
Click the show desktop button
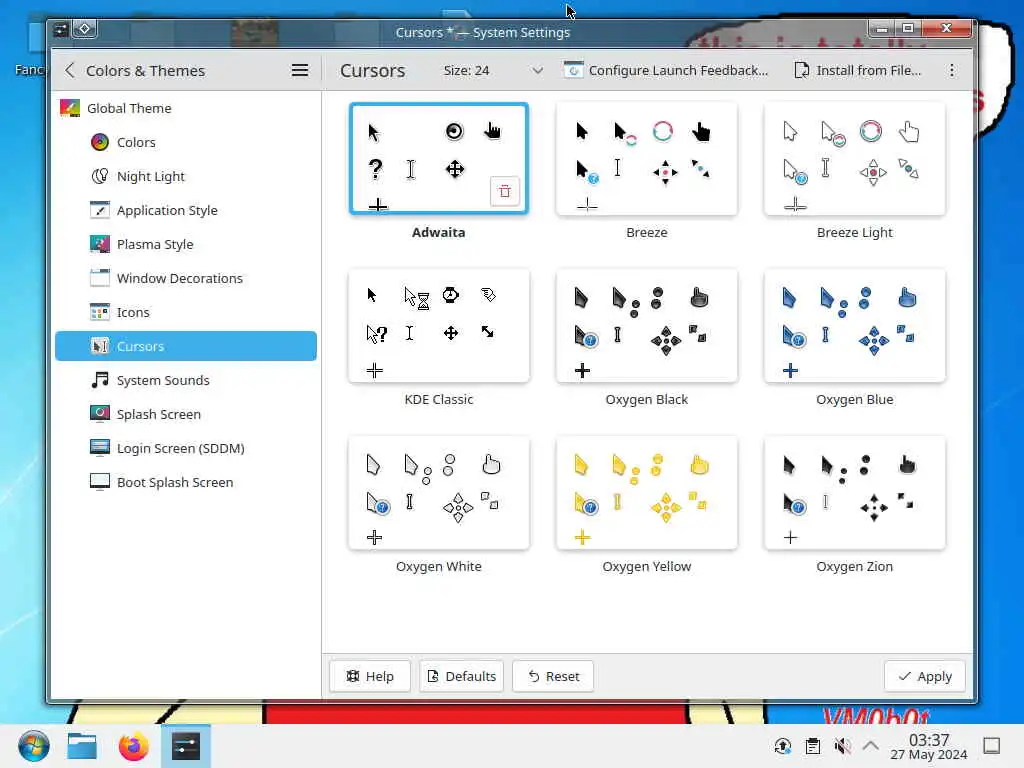point(992,746)
